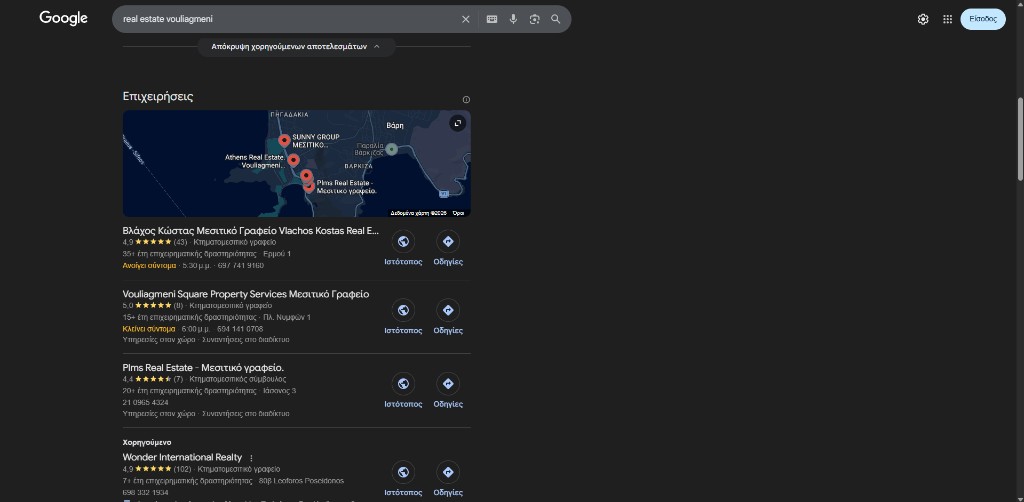Click the Χορηγούμενο sponsored label
The image size is (1024, 502).
pos(147,443)
